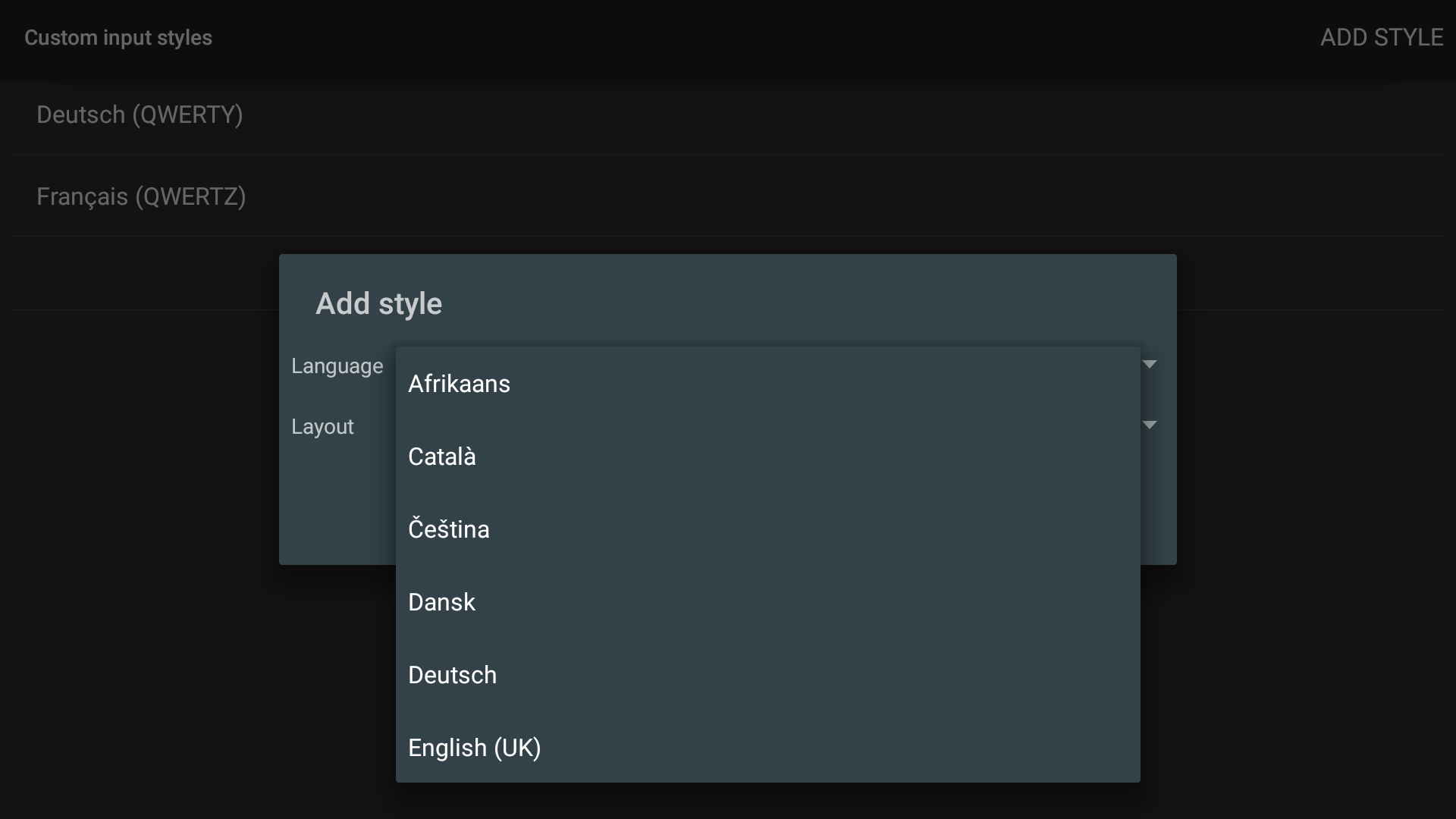Screen dimensions: 1456x819
Task: Open the Deutsch (QWERTY) input style
Action: [x=140, y=115]
